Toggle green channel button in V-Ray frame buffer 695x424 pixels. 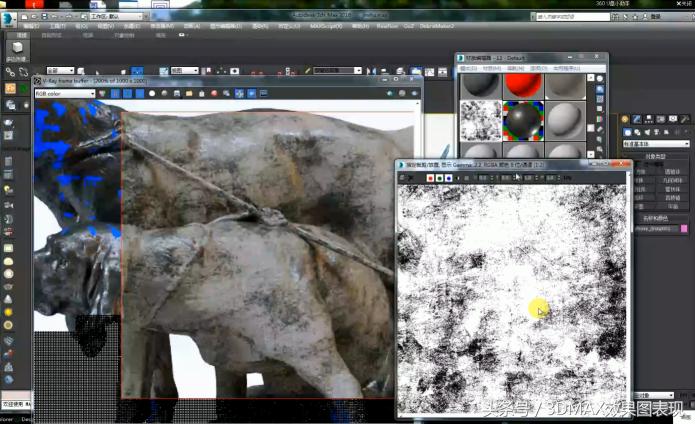click(127, 93)
